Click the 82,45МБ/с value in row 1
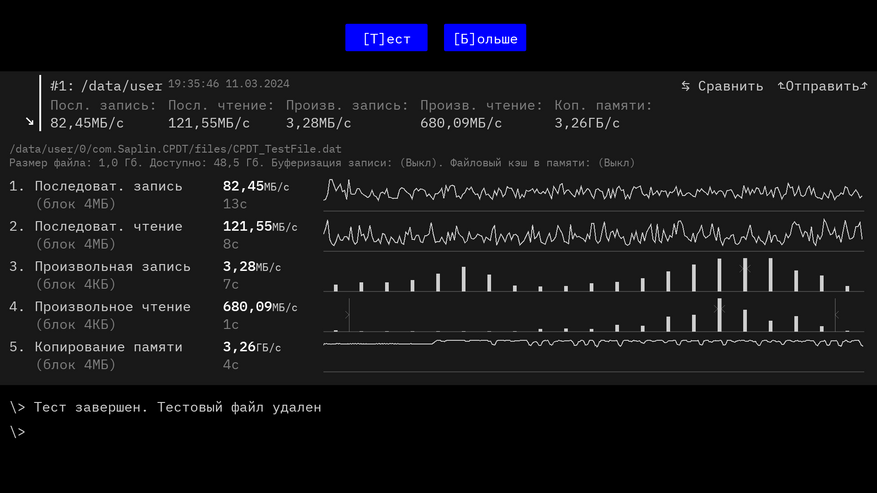The width and height of the screenshot is (877, 493). click(x=256, y=186)
